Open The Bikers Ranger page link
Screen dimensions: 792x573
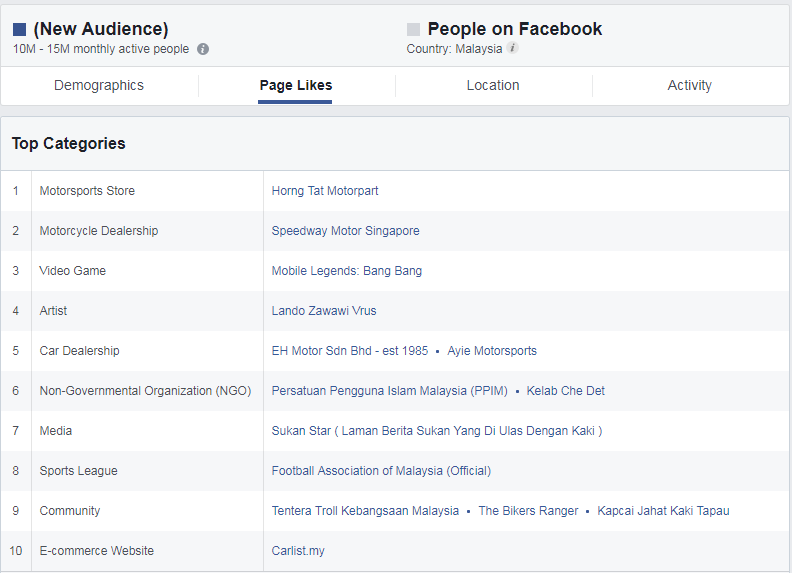[528, 511]
